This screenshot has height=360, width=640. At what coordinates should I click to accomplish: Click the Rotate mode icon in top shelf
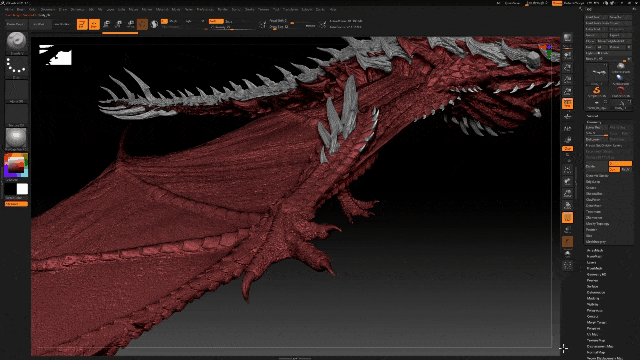[130, 24]
